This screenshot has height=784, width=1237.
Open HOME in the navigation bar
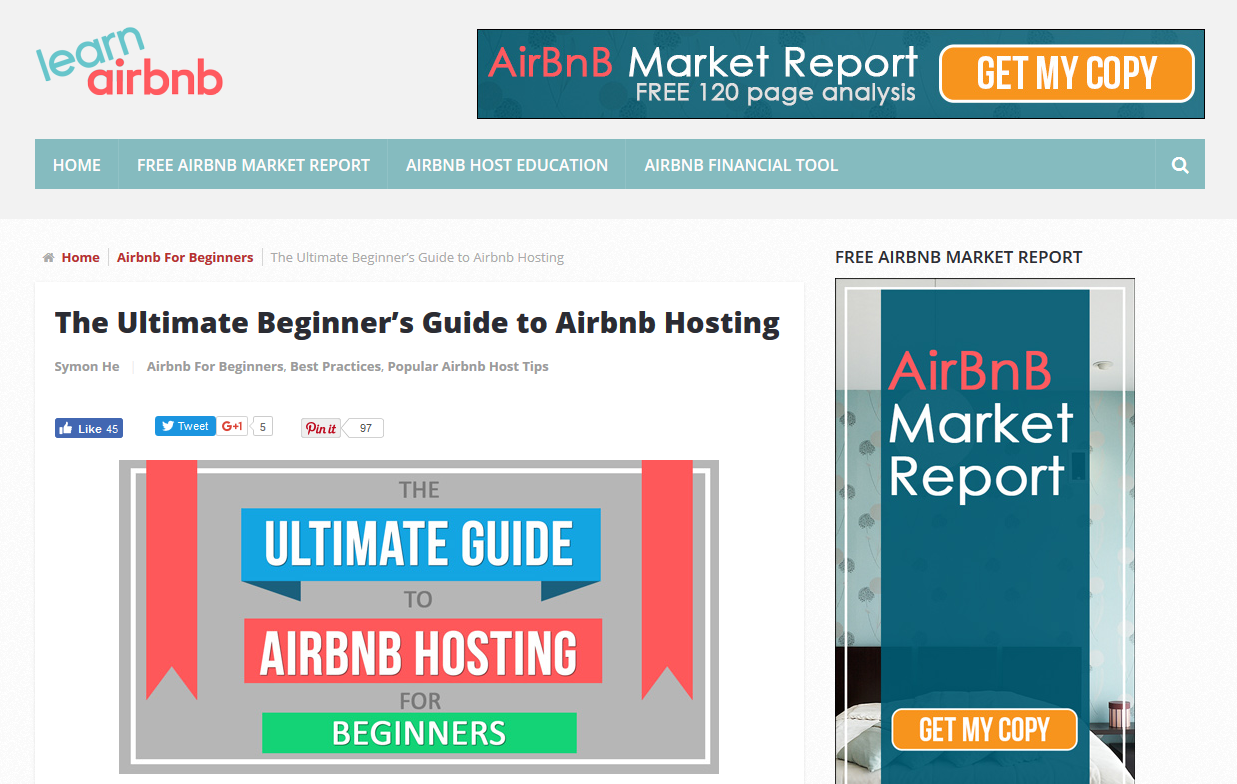click(x=77, y=165)
